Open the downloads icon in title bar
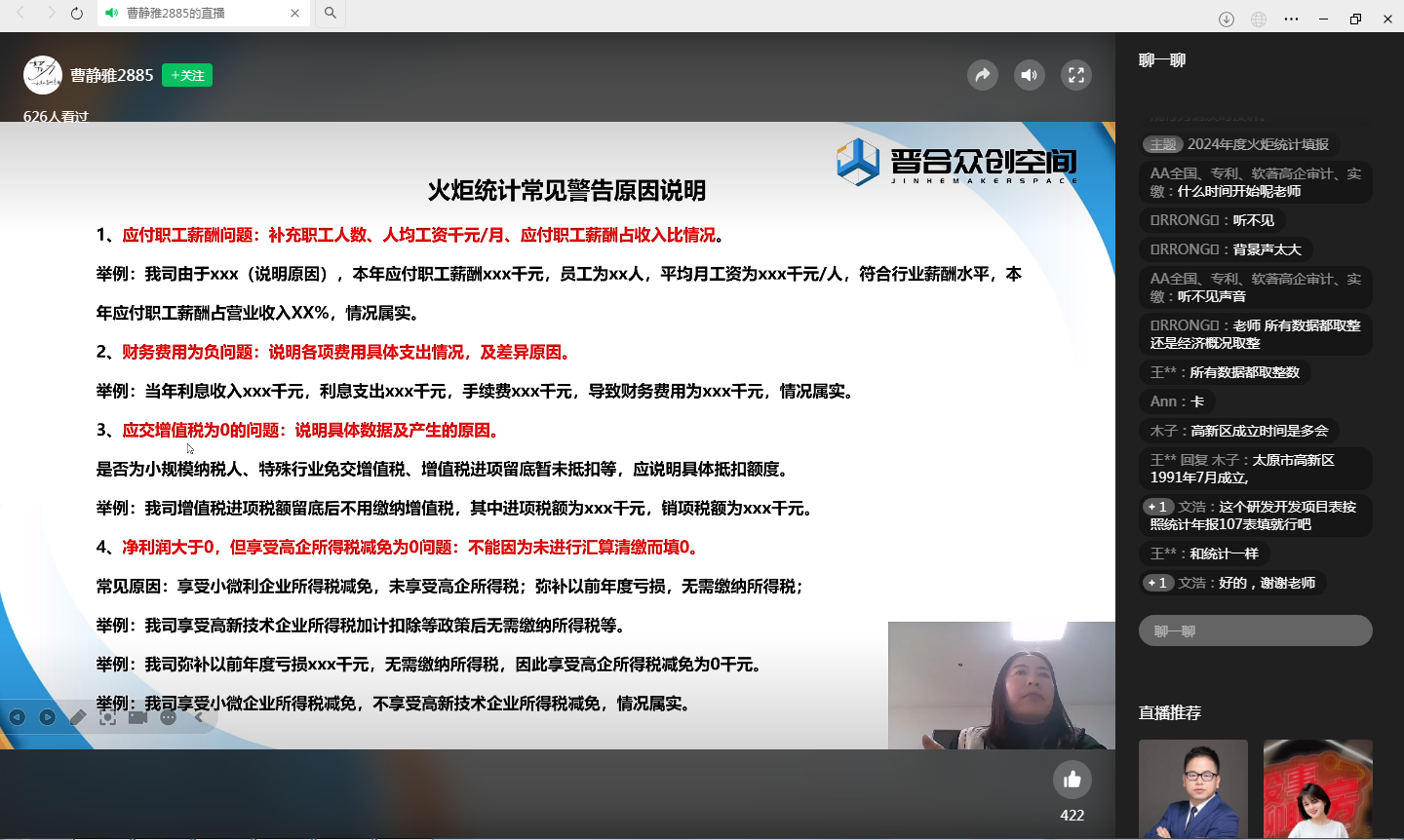 point(1227,19)
